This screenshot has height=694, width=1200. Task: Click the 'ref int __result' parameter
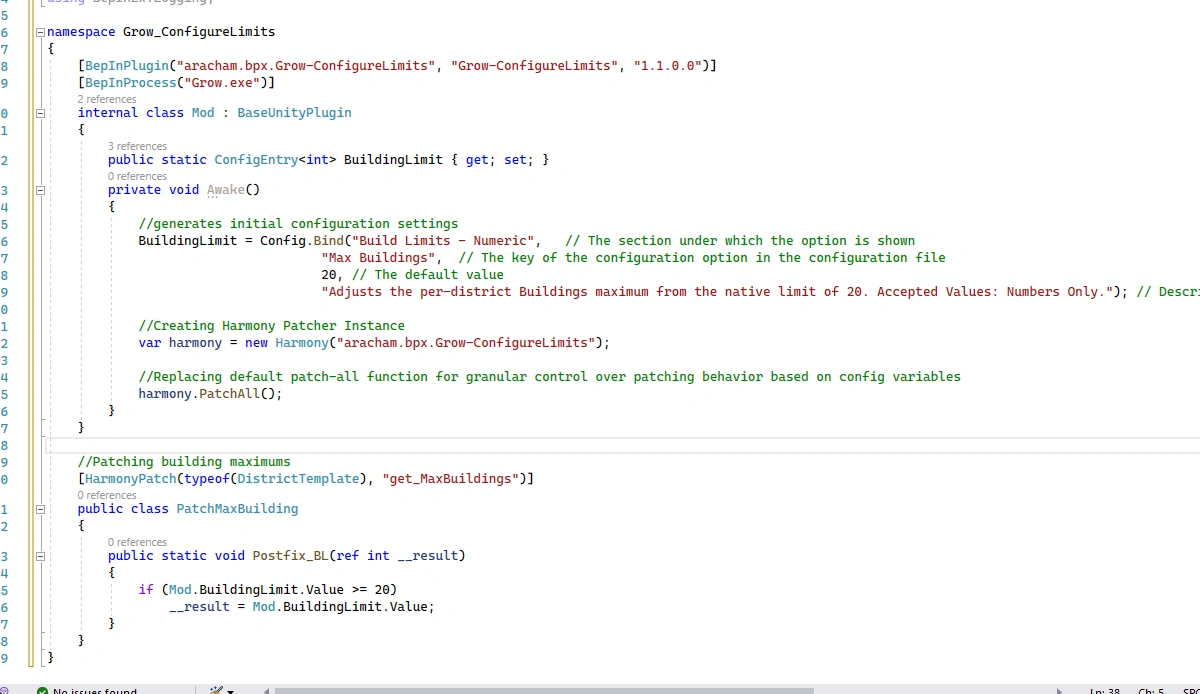(397, 556)
